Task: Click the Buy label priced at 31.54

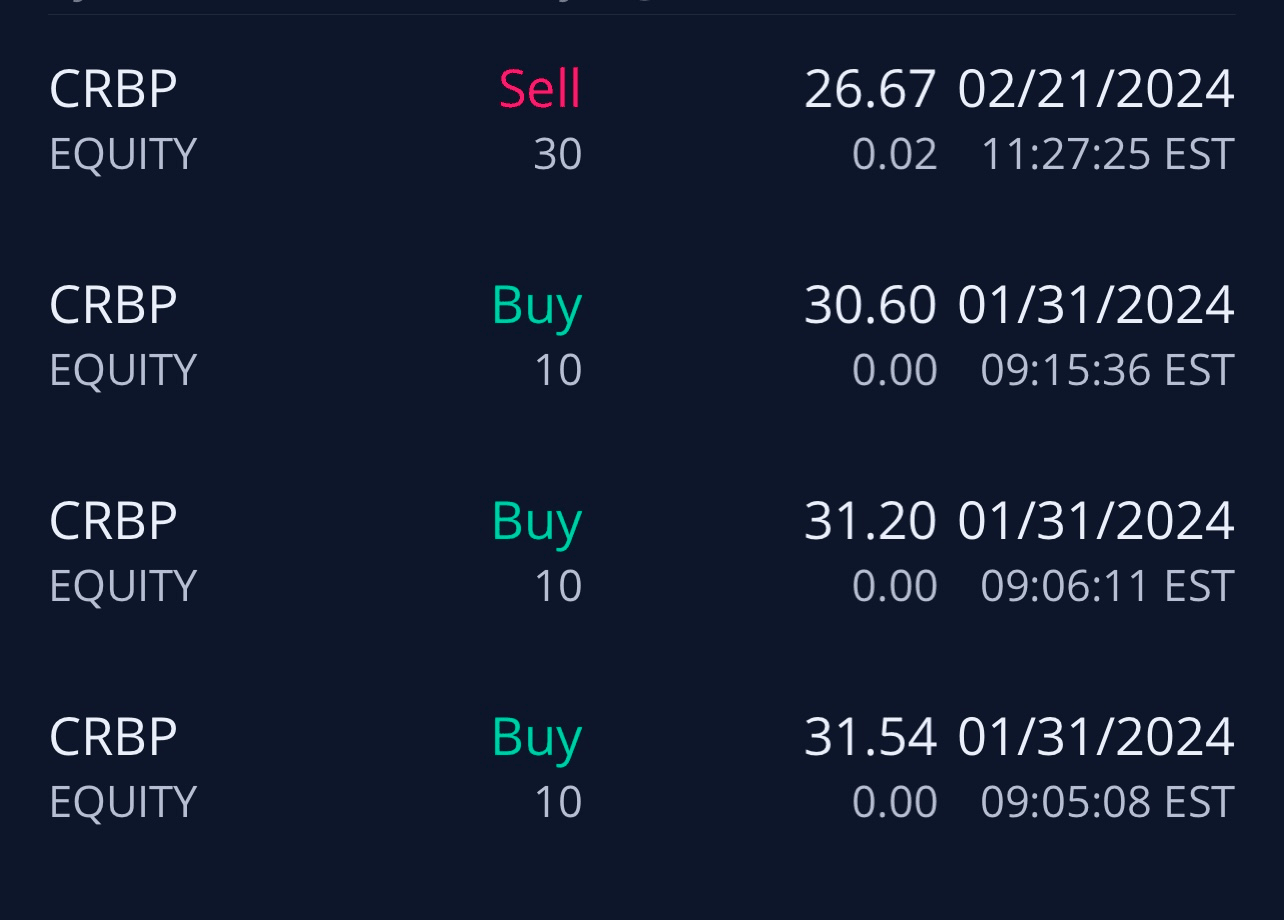Action: point(537,737)
